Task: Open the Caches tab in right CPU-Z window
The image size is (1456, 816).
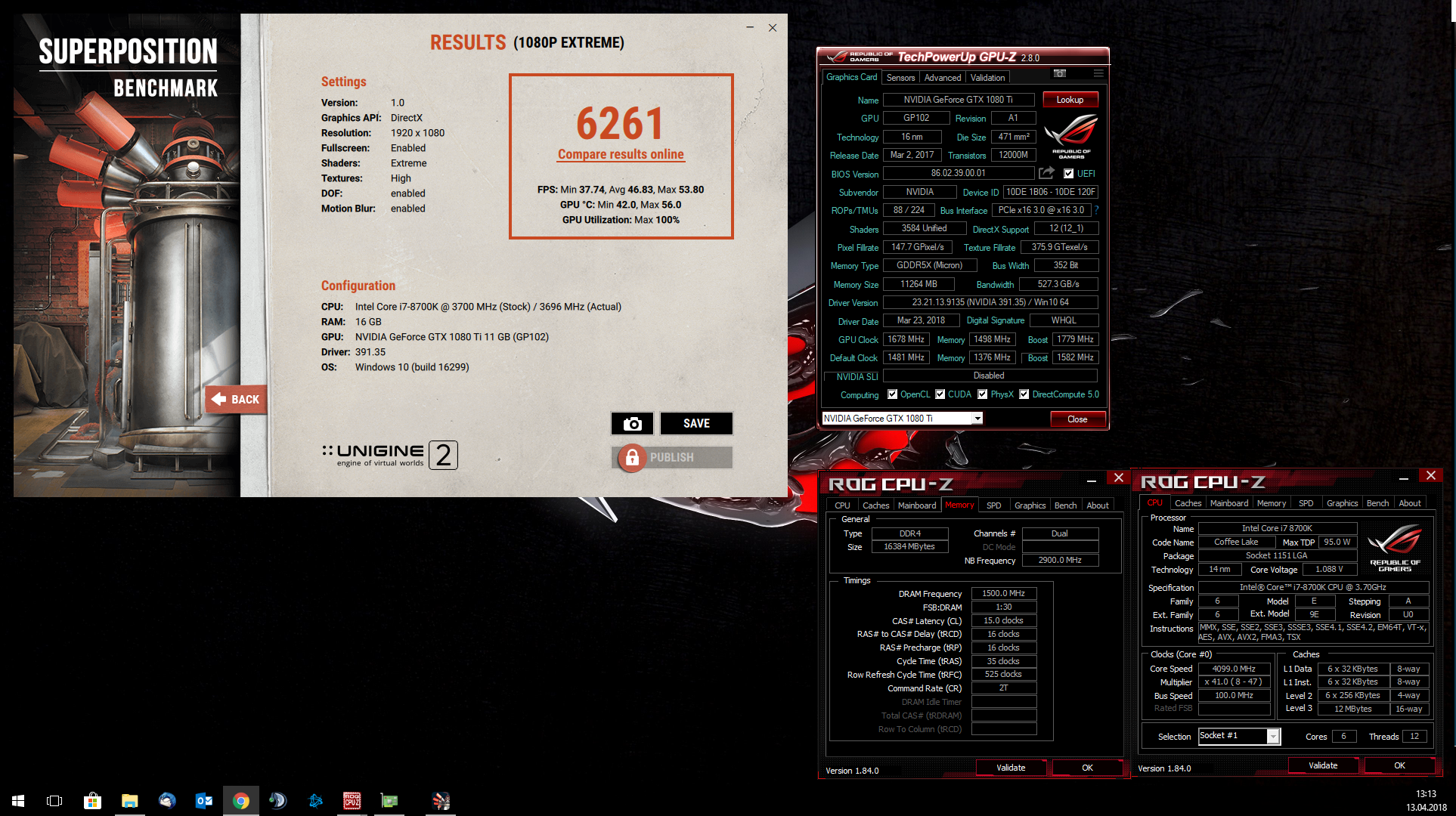Action: (x=1188, y=503)
